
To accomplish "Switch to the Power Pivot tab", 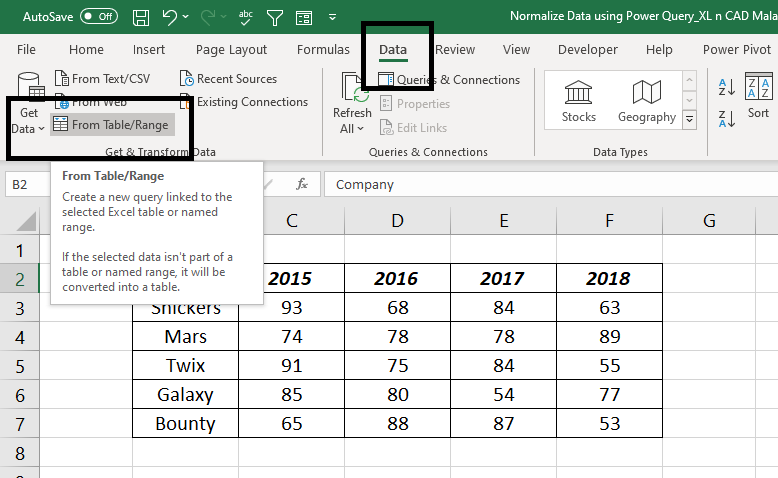I will [737, 50].
